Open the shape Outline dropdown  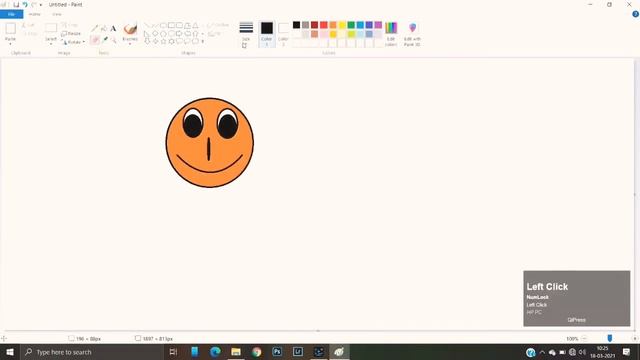[218, 25]
